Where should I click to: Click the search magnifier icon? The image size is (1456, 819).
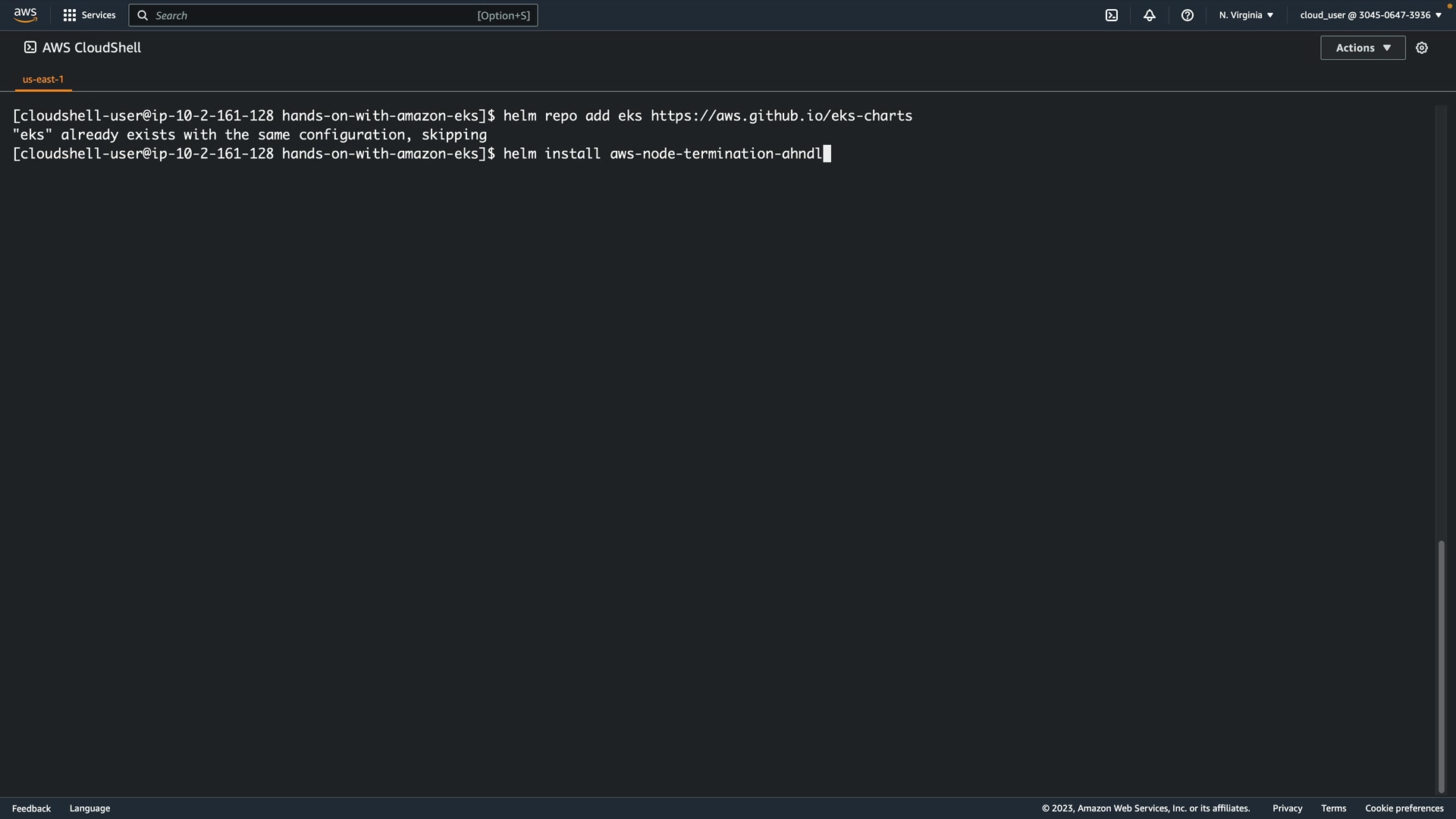(x=143, y=15)
